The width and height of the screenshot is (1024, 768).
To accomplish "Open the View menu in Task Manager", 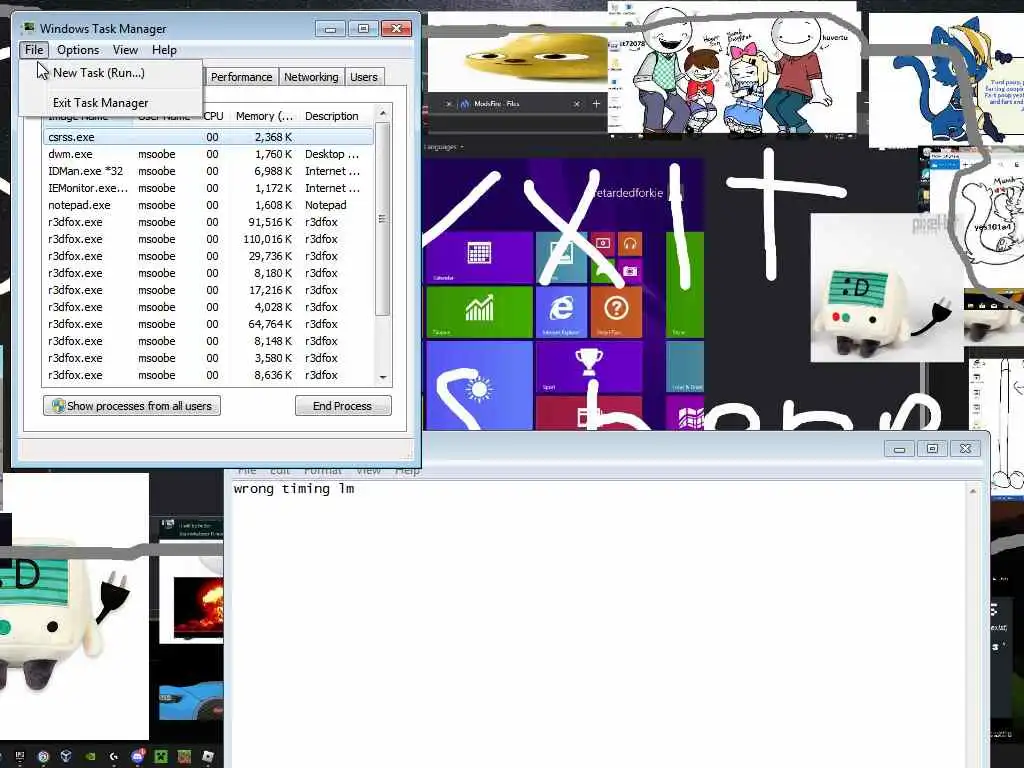I will click(x=125, y=50).
